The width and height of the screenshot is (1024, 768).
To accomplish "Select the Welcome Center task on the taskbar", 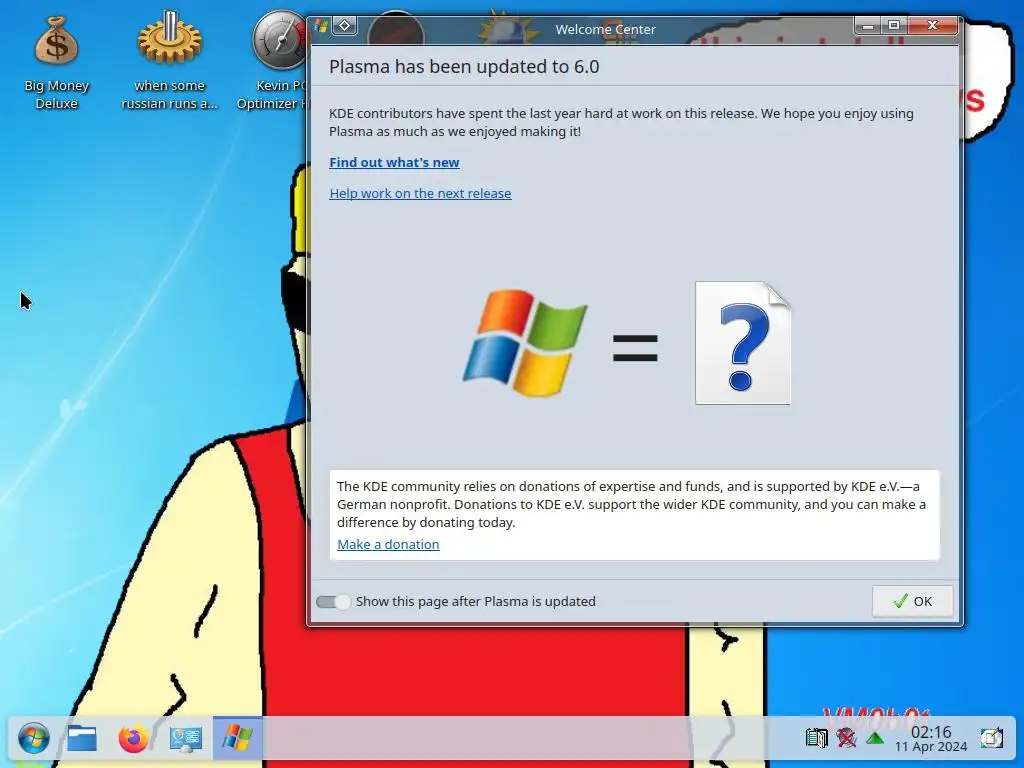I will [x=238, y=739].
